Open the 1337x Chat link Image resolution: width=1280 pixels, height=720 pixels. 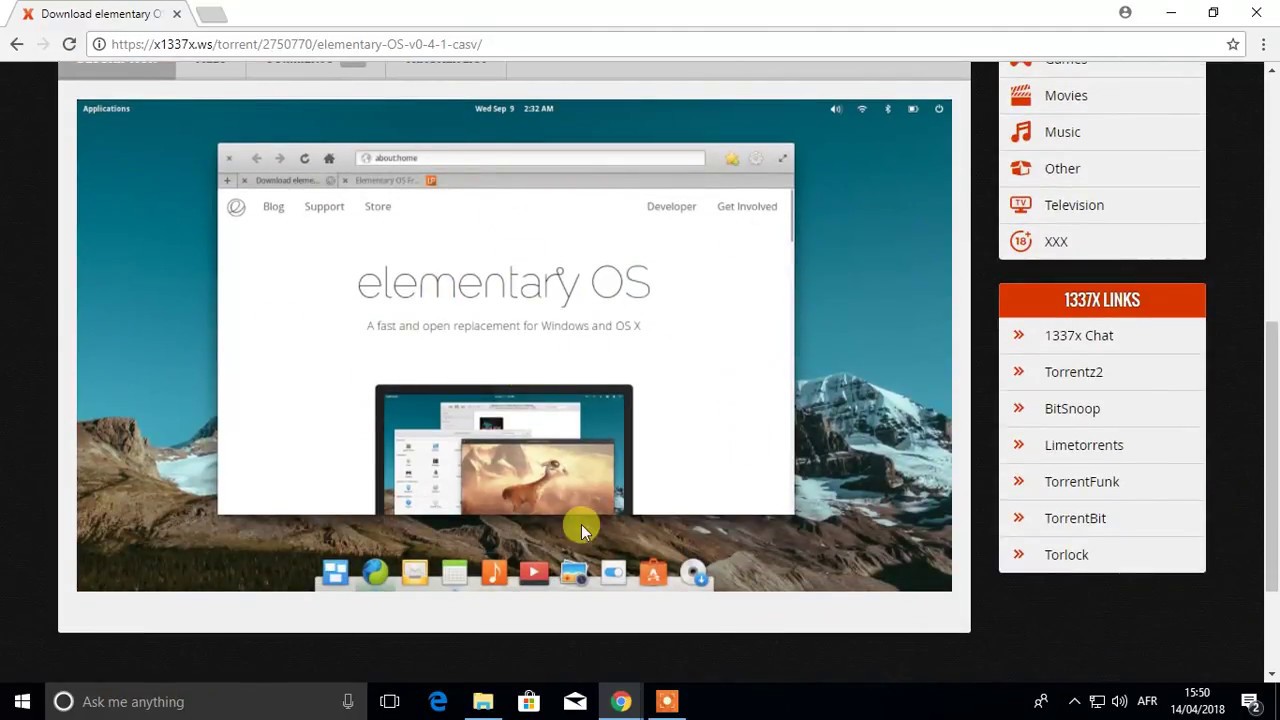tap(1079, 335)
